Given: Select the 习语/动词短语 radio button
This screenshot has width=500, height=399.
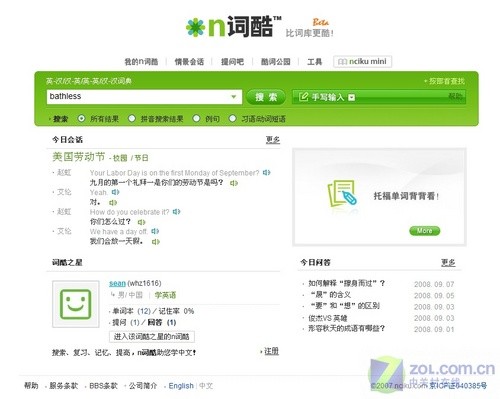Looking at the screenshot, I should 232,118.
